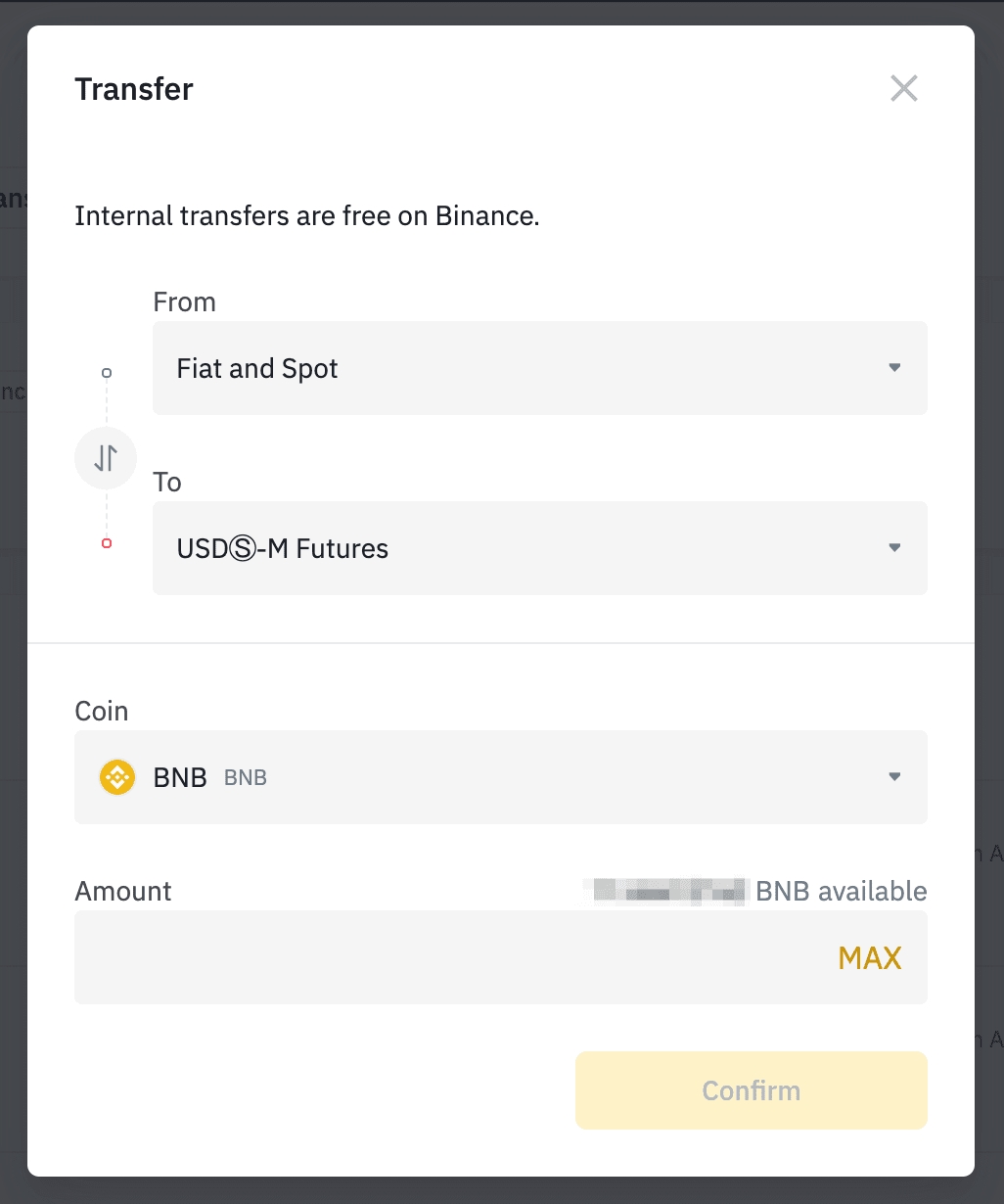Click the Coin field label
Image resolution: width=1004 pixels, height=1204 pixels.
point(102,712)
